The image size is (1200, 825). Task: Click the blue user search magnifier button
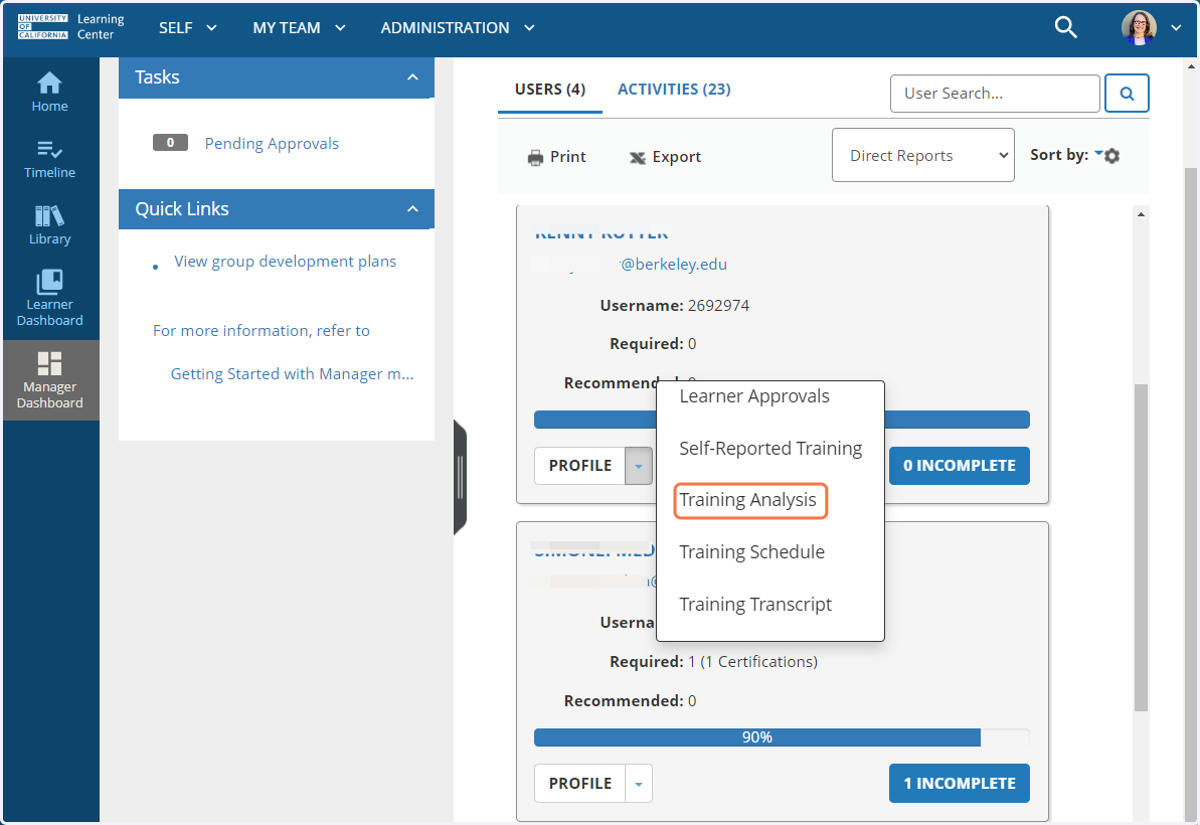coord(1127,93)
